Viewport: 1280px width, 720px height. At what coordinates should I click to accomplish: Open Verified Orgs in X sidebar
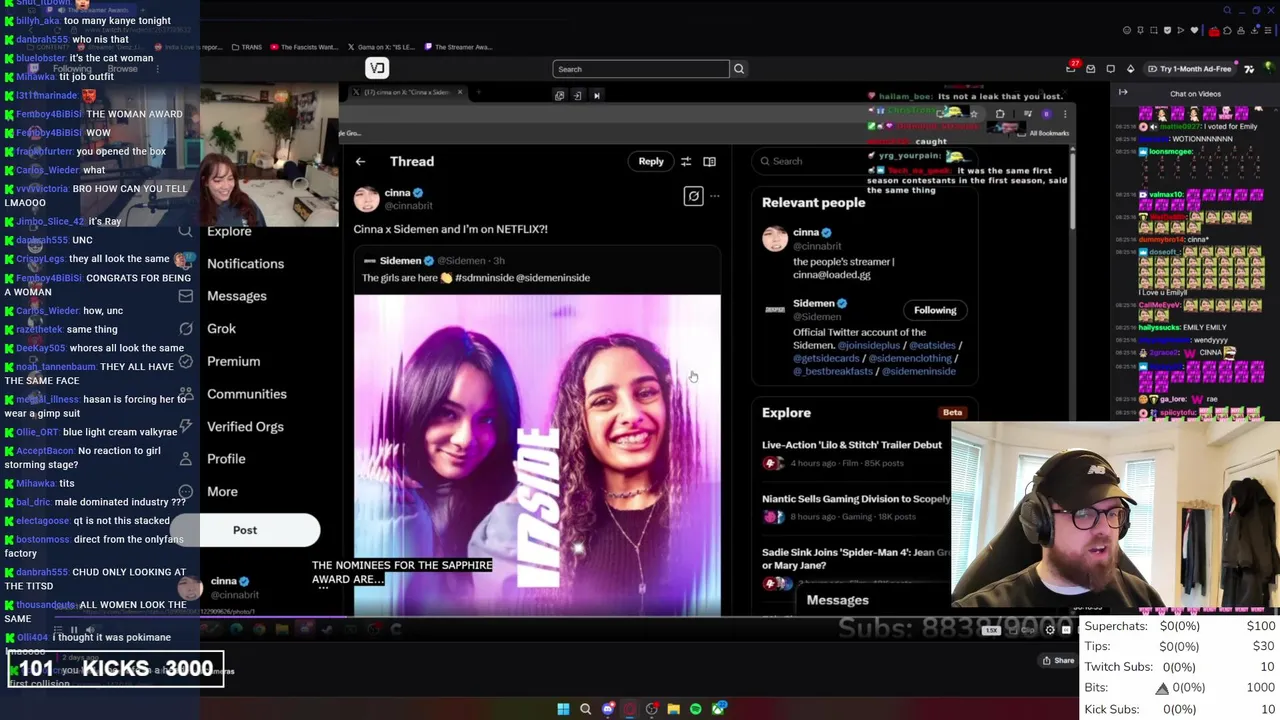(245, 426)
